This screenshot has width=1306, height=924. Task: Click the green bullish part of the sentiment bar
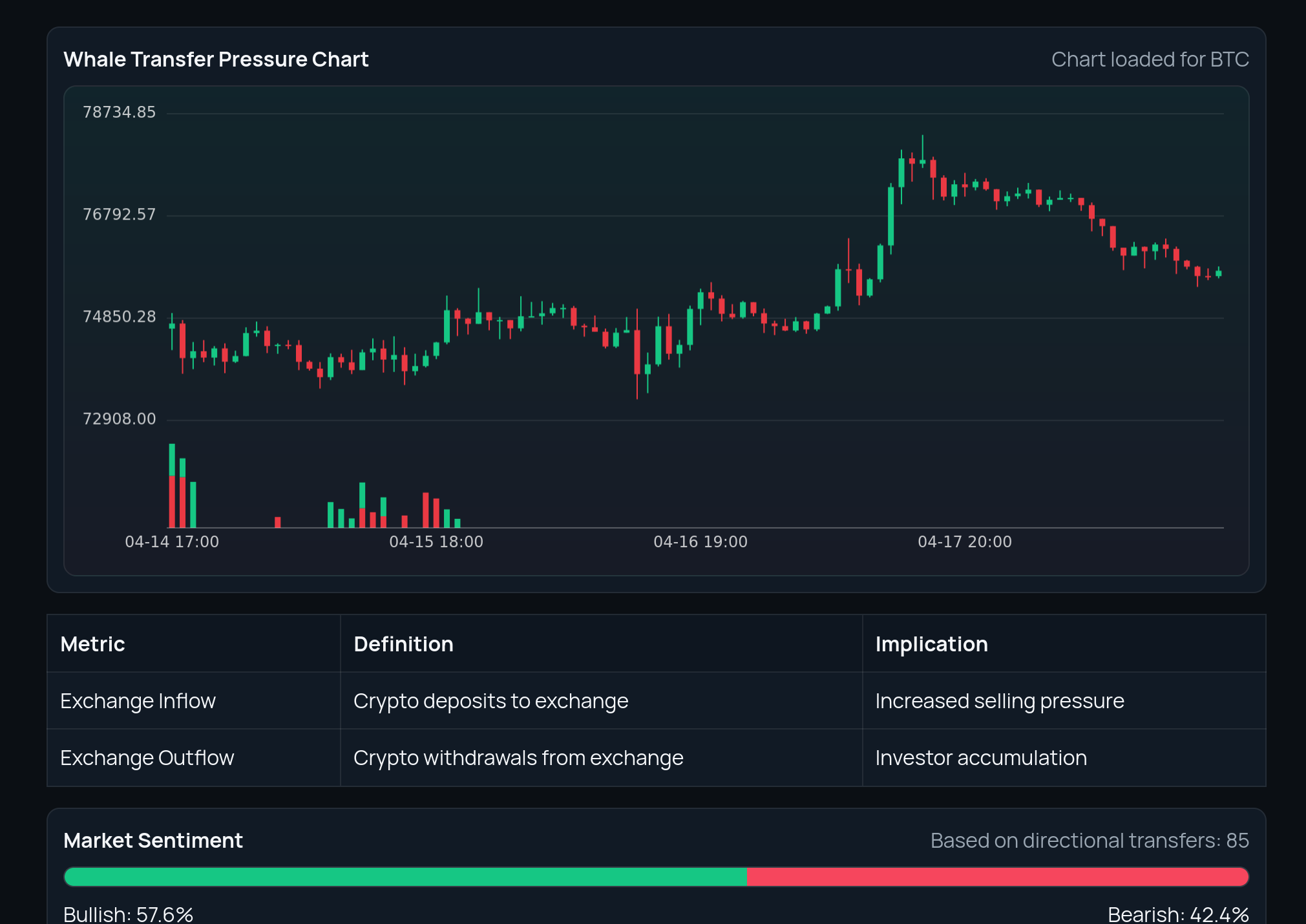coord(405,877)
